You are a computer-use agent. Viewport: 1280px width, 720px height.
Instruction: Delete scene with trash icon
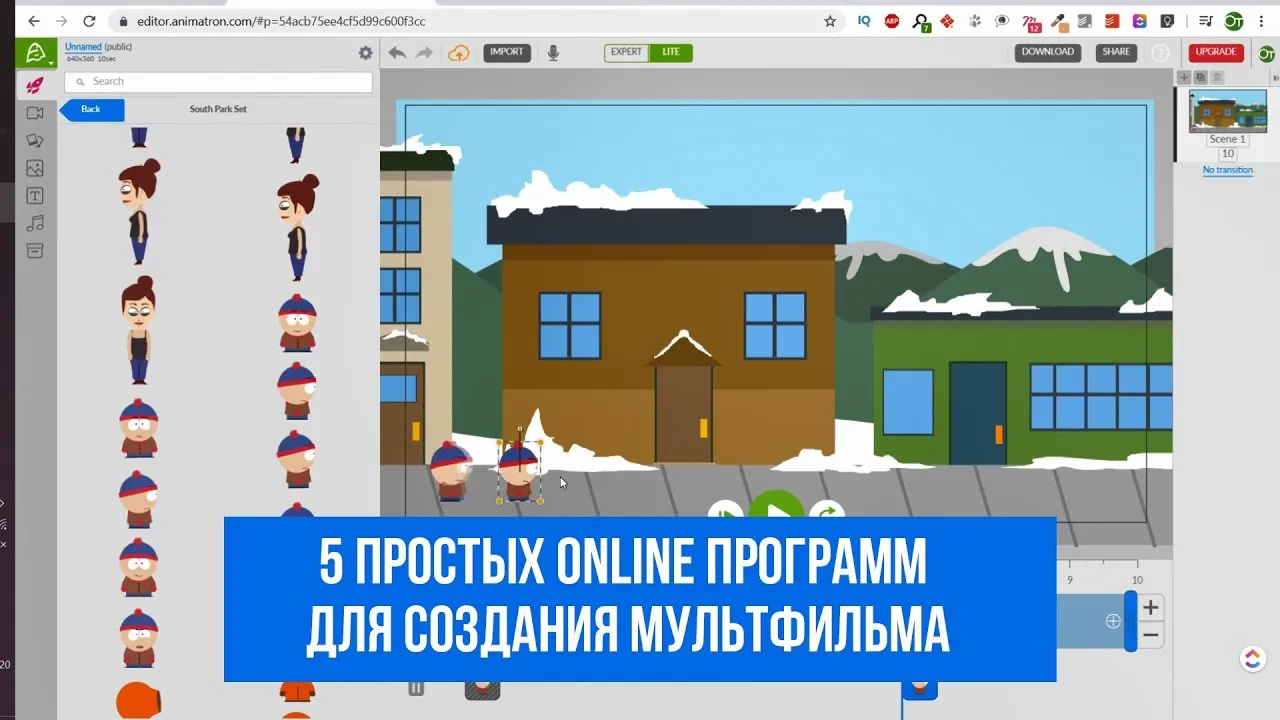(x=1217, y=77)
